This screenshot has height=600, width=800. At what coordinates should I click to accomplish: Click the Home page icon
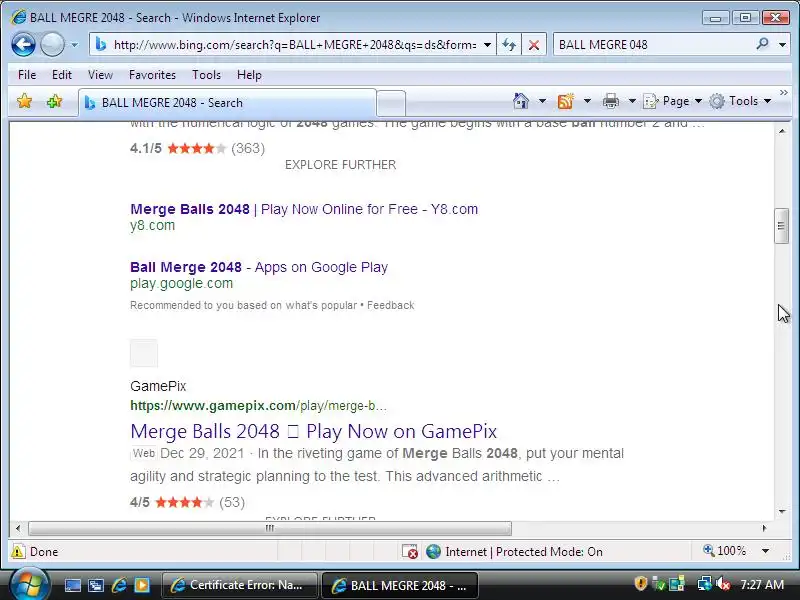click(520, 101)
